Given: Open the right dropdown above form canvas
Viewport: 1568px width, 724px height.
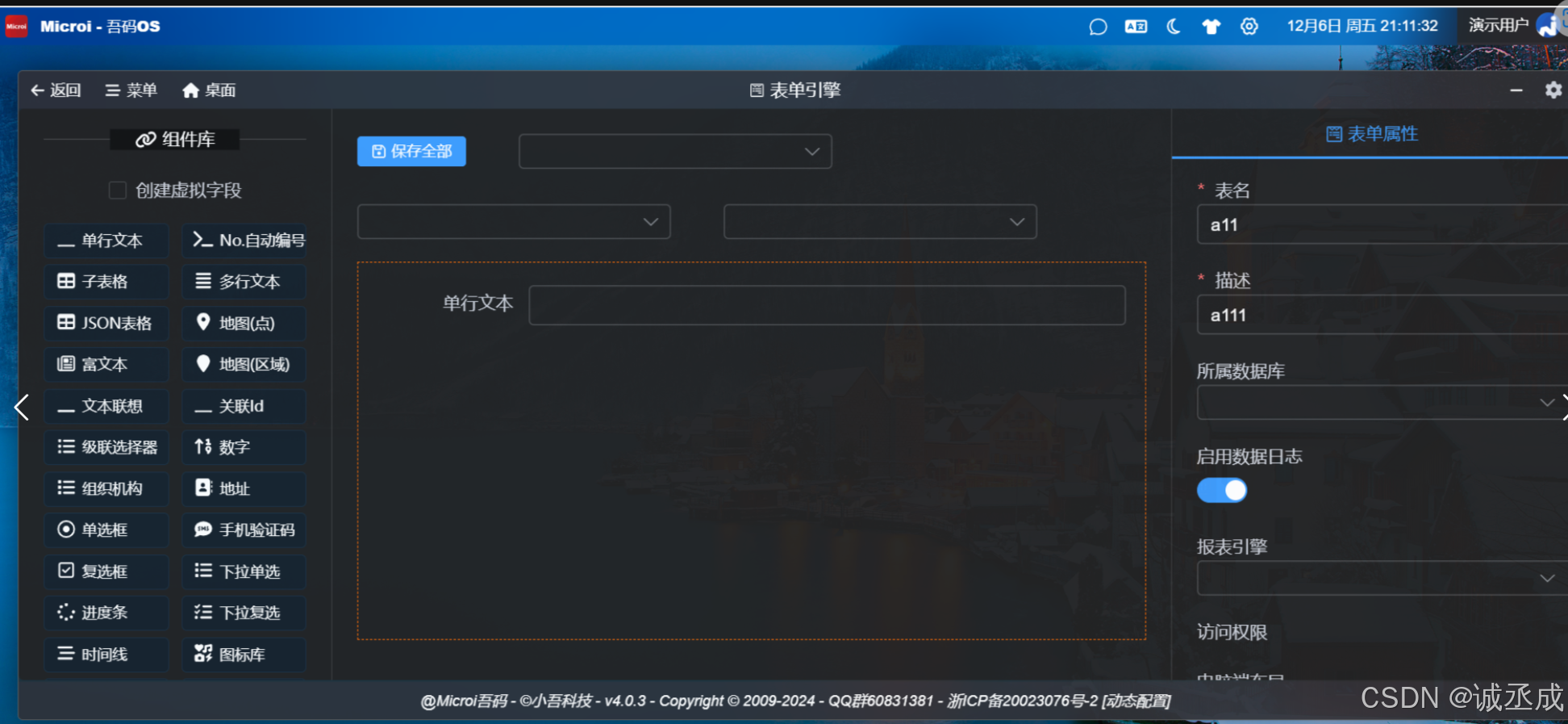Looking at the screenshot, I should (x=880, y=222).
